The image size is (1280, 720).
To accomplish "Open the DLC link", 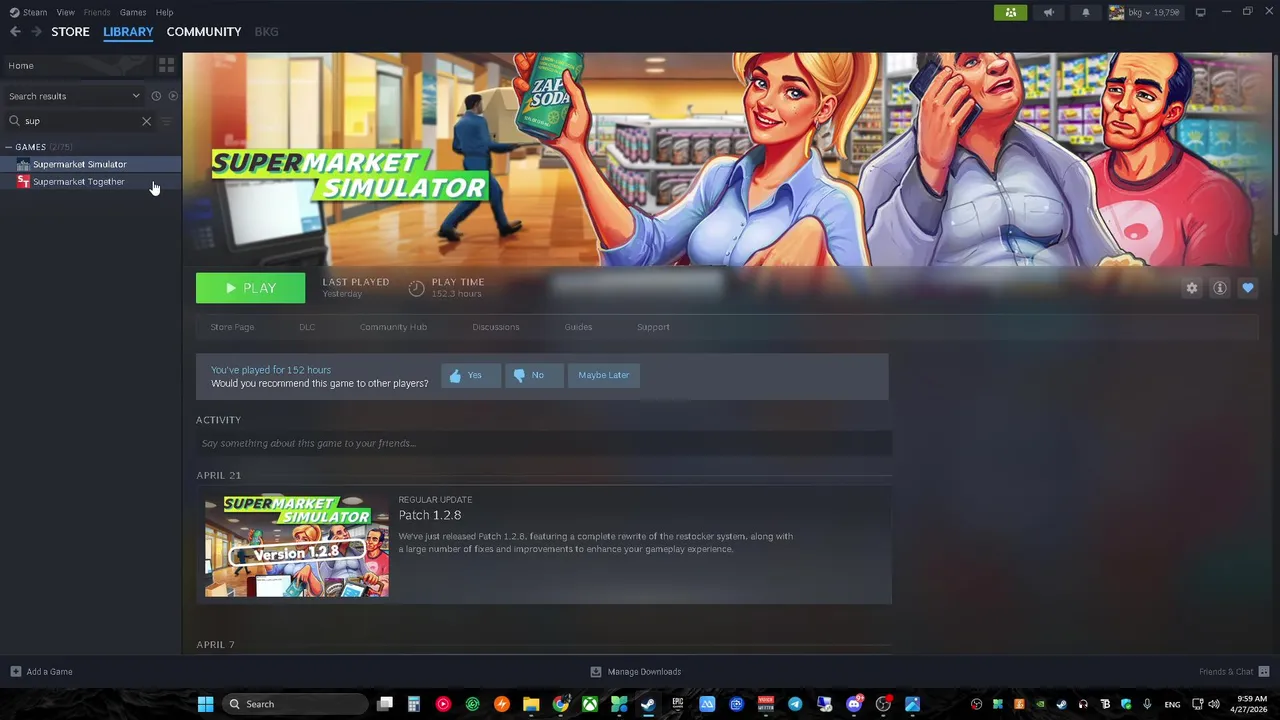I will (307, 327).
